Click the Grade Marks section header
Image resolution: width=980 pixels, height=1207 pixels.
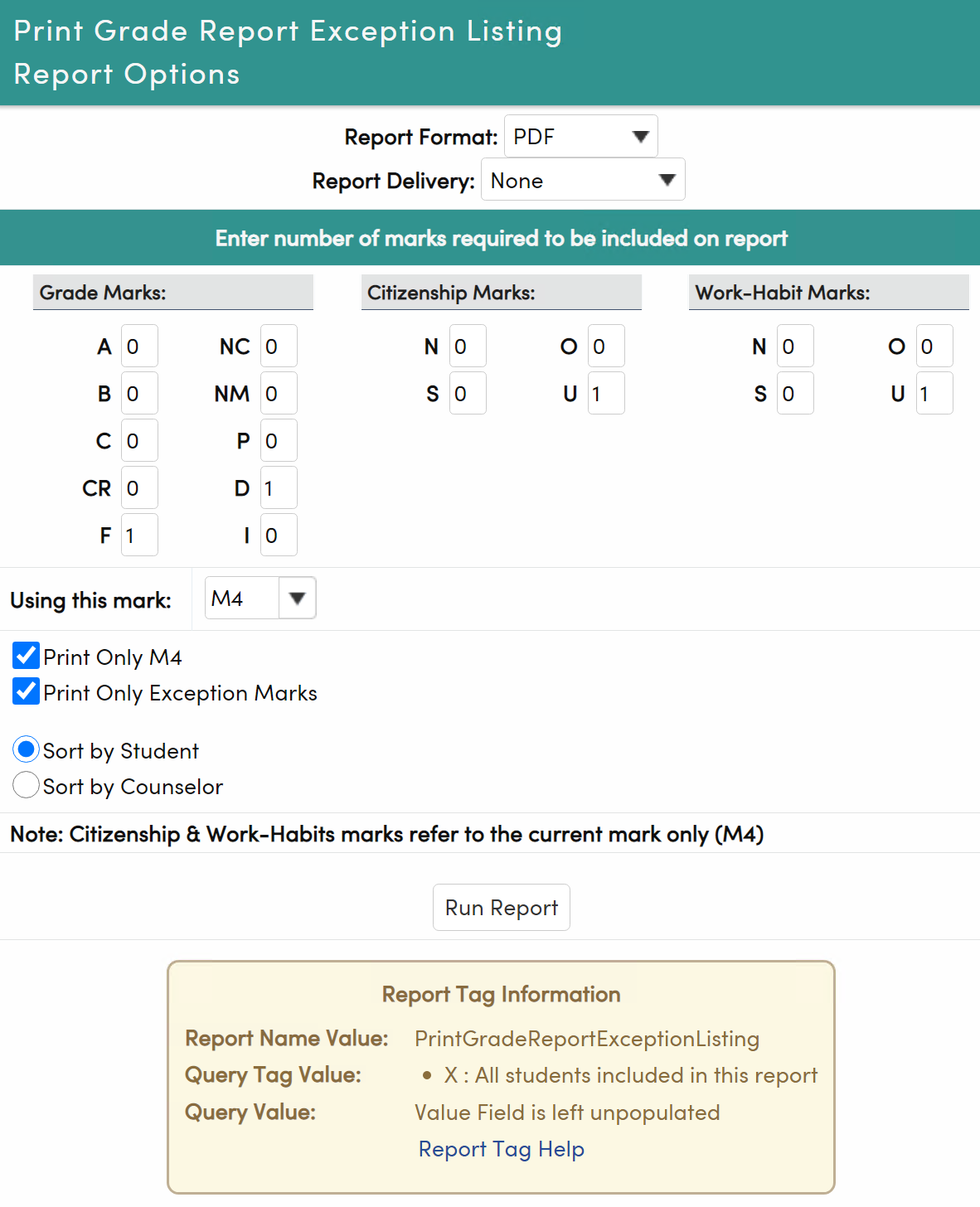pos(173,292)
